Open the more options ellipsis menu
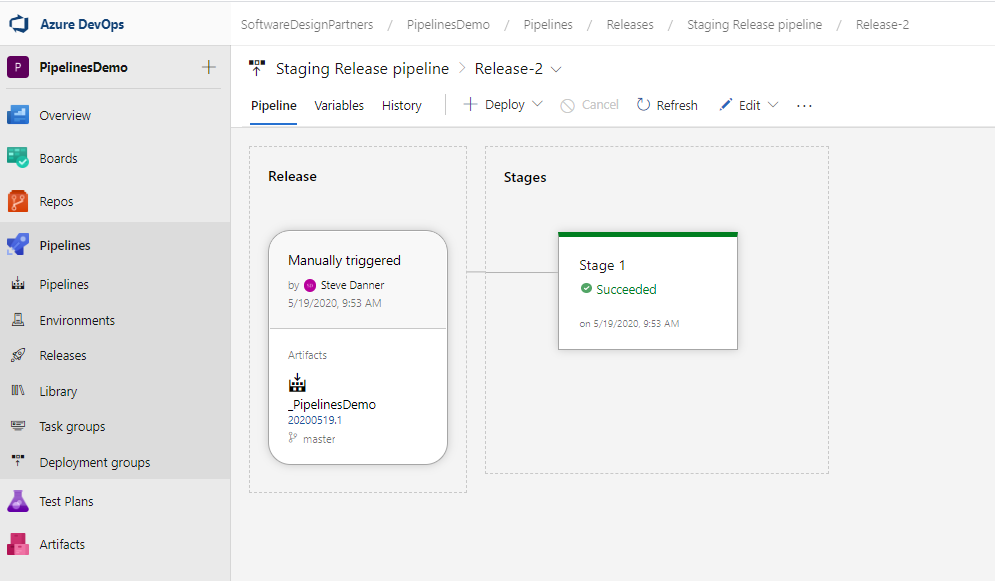 click(x=804, y=105)
